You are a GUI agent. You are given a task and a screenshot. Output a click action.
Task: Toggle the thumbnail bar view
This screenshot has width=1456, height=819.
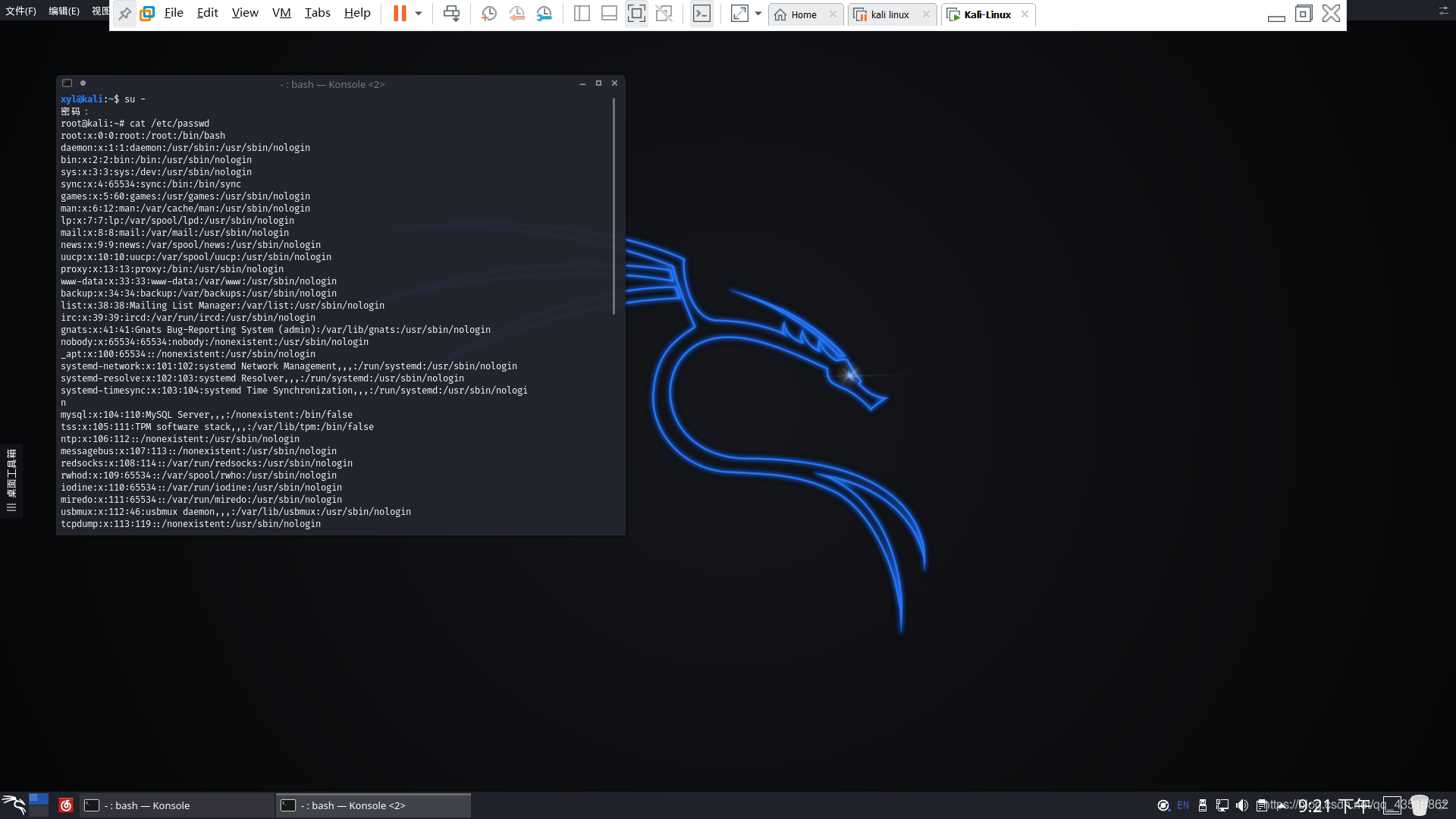609,14
